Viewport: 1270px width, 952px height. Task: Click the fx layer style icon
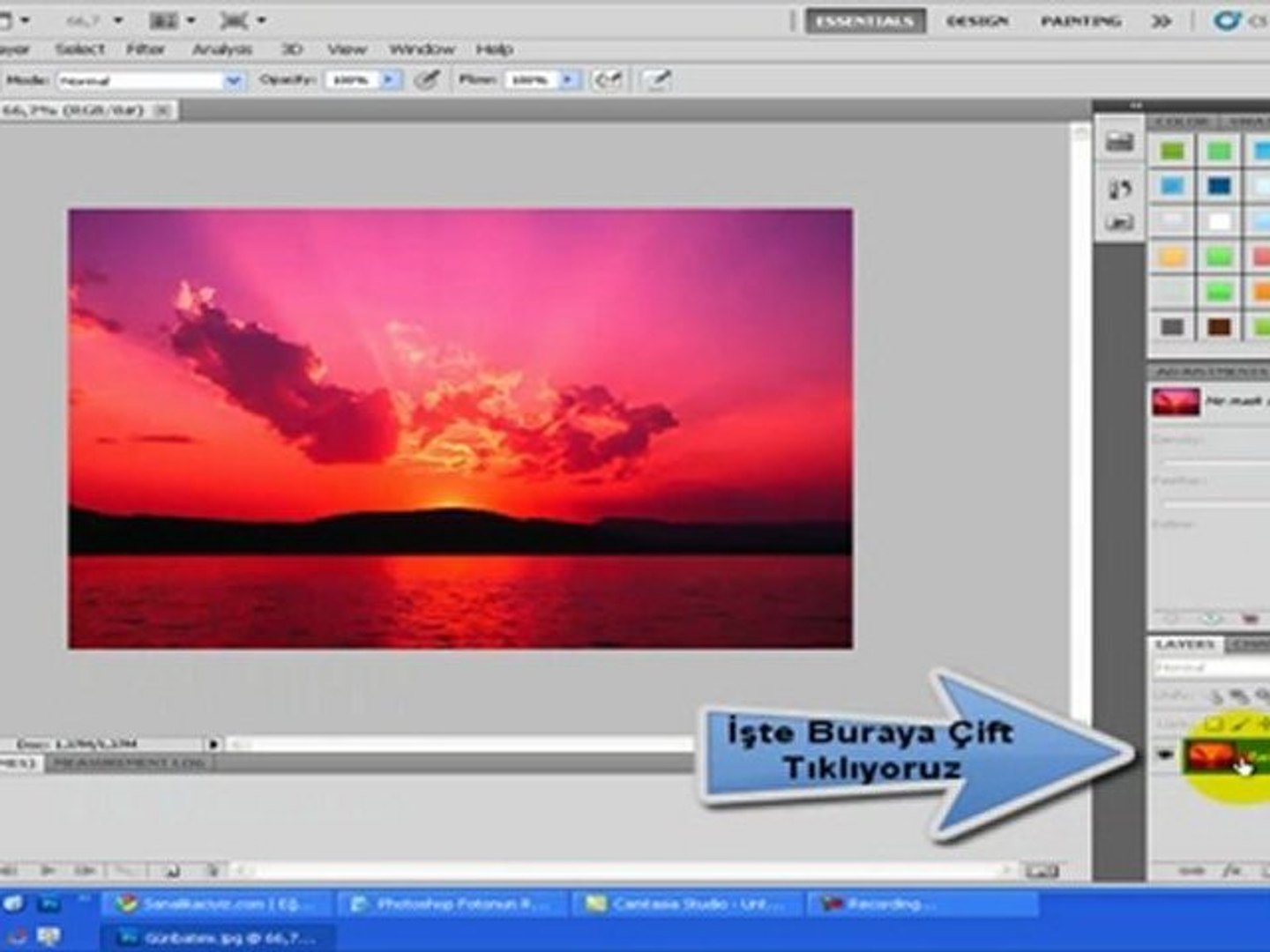[x=1231, y=871]
